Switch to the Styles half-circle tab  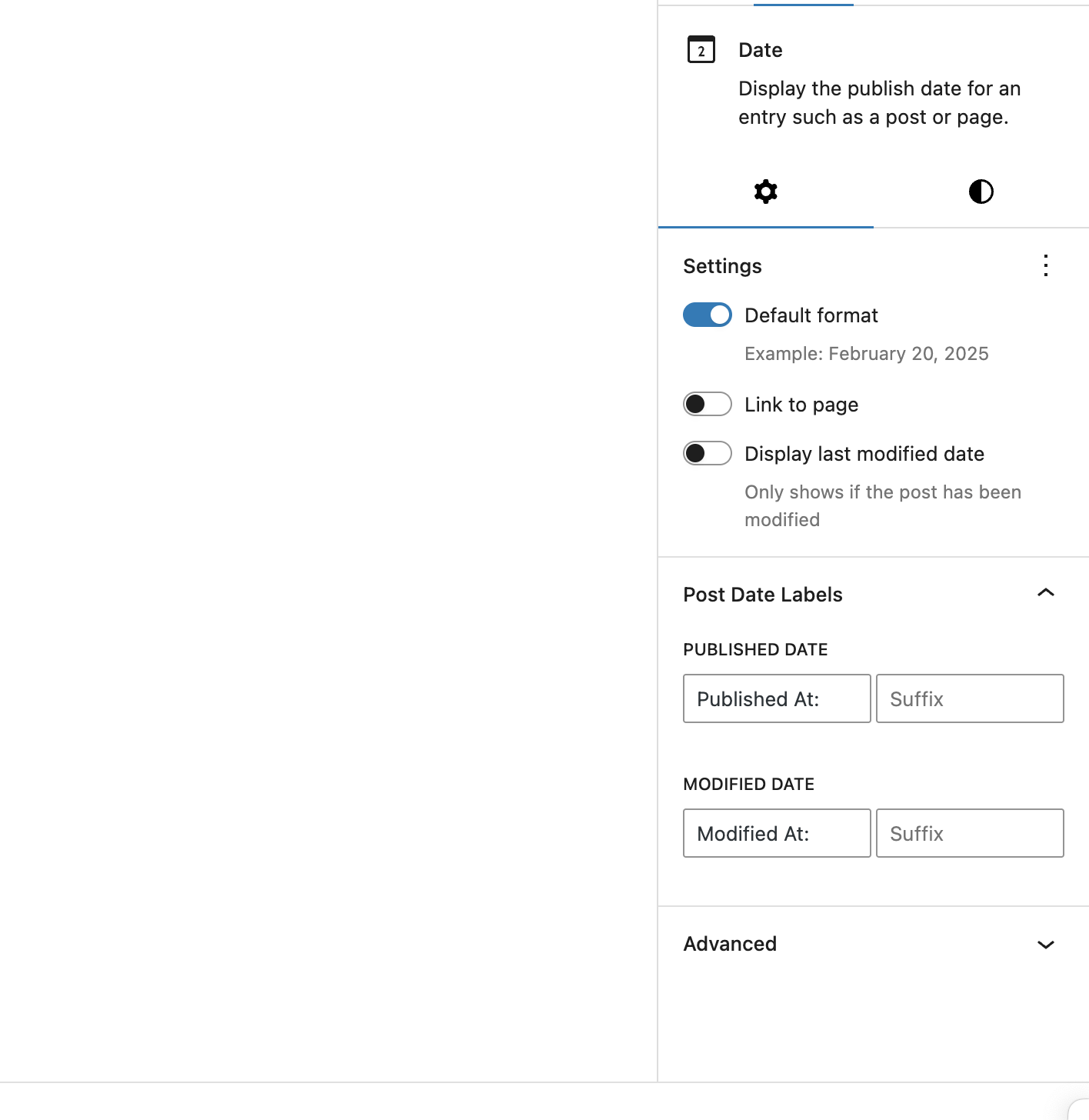click(981, 192)
